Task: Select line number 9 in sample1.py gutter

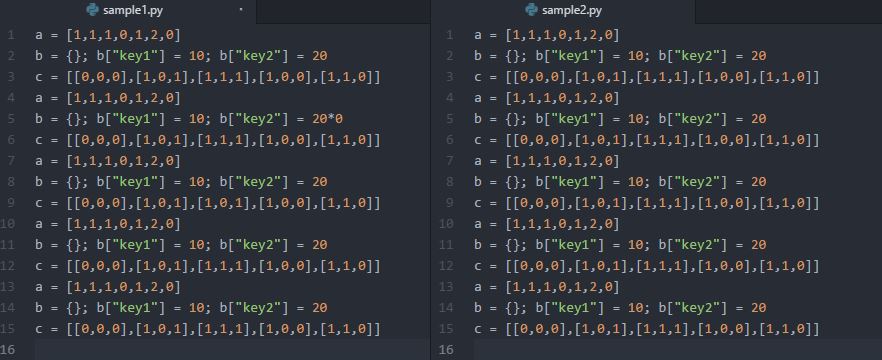Action: tap(12, 202)
